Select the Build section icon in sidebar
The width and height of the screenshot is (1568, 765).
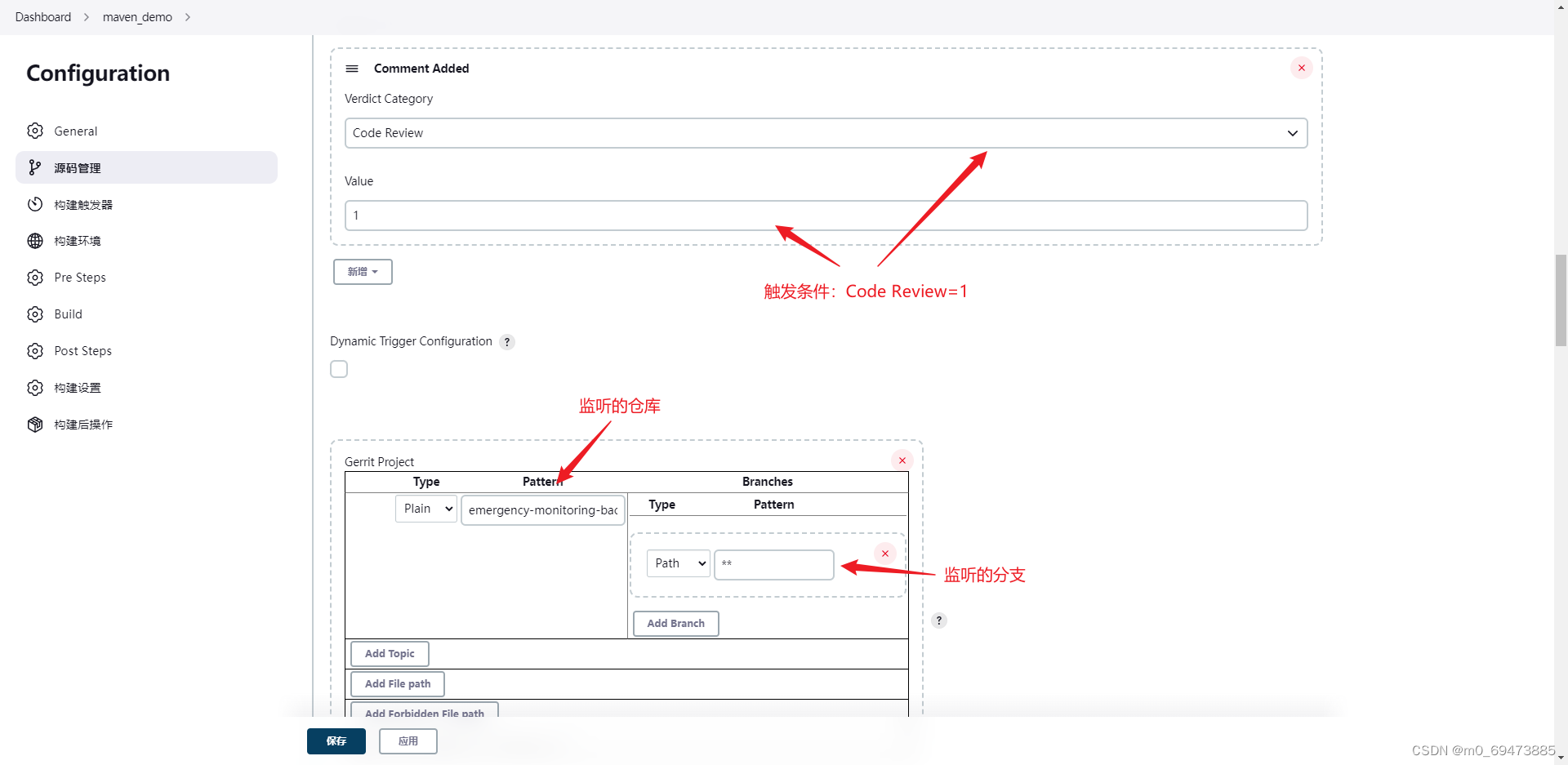pyautogui.click(x=35, y=314)
